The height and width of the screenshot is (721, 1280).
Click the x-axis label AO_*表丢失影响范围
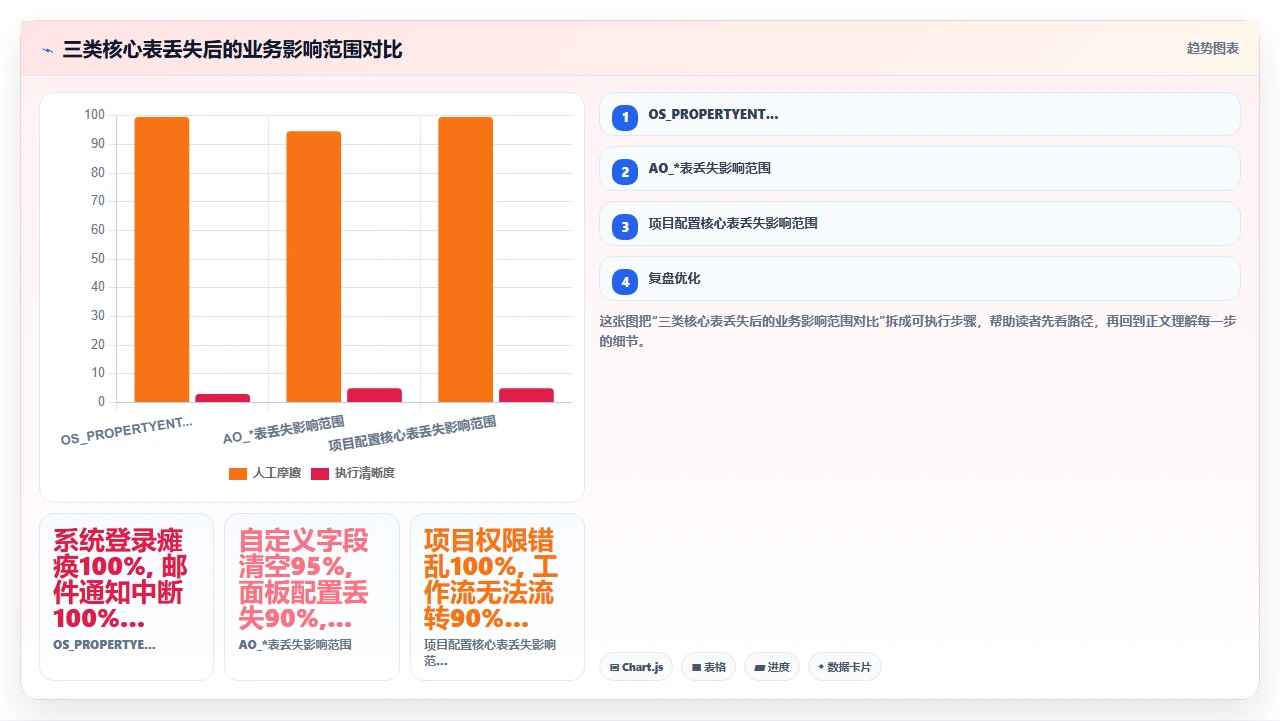click(x=284, y=429)
